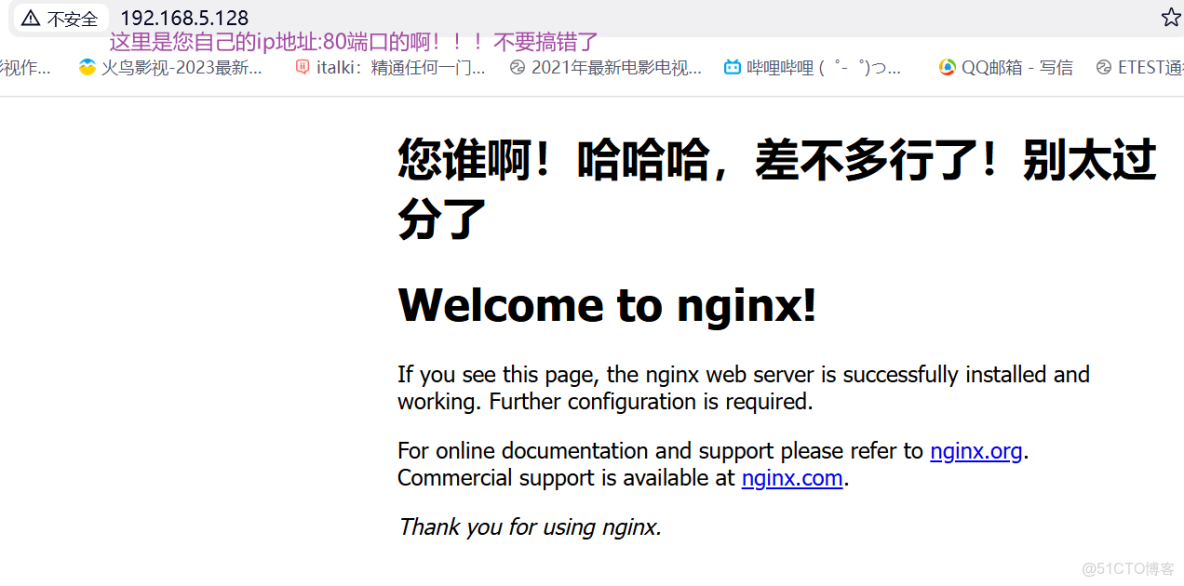
Task: Open the nginx.org link
Action: pyautogui.click(x=975, y=451)
